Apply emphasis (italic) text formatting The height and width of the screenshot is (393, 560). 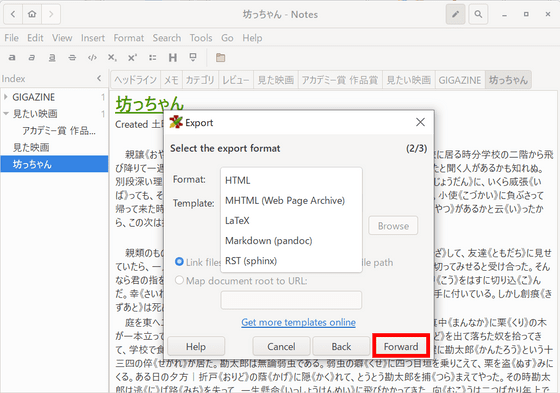(32, 58)
